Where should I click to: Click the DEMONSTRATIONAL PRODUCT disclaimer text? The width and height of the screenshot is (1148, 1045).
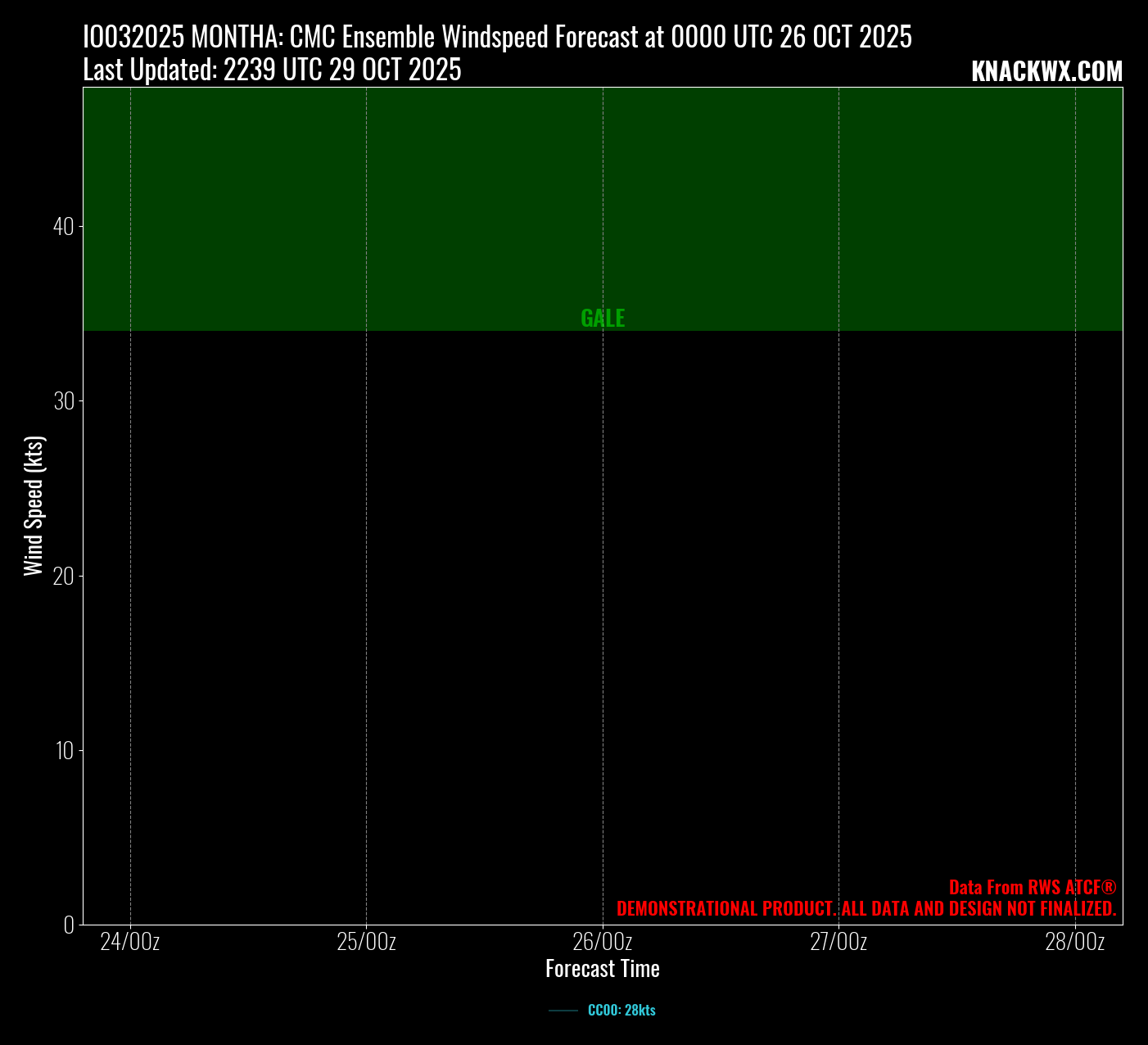[x=866, y=908]
